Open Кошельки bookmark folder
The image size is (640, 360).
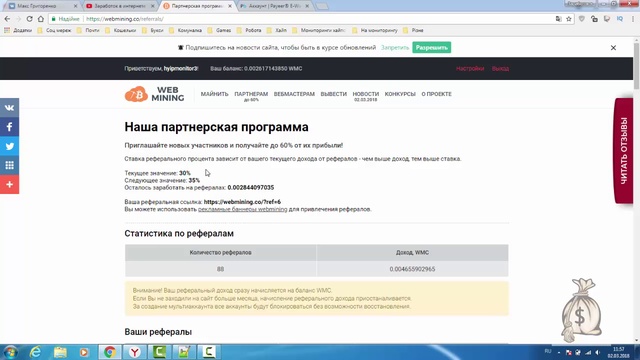(x=121, y=30)
